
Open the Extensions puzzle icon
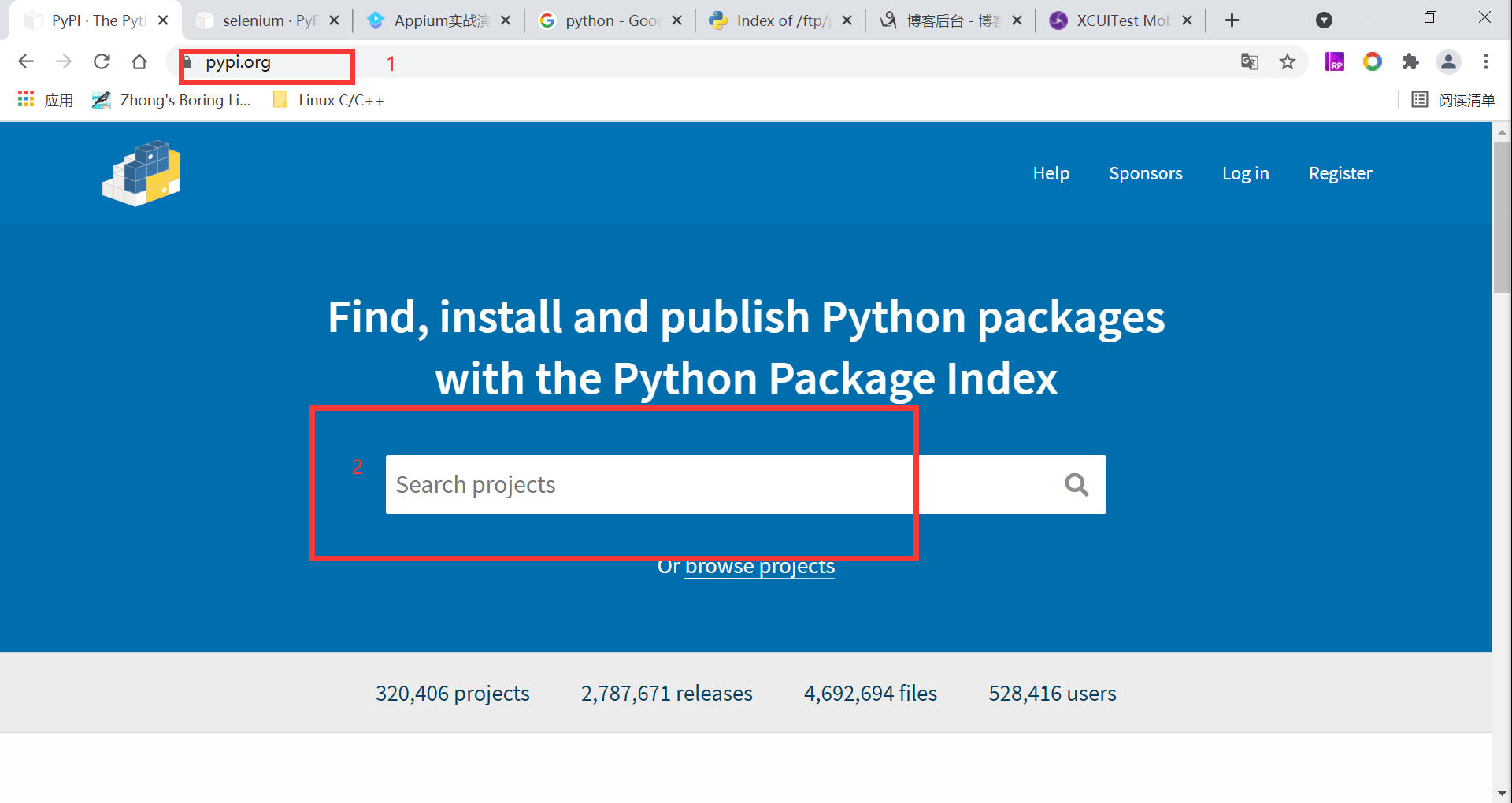1410,61
